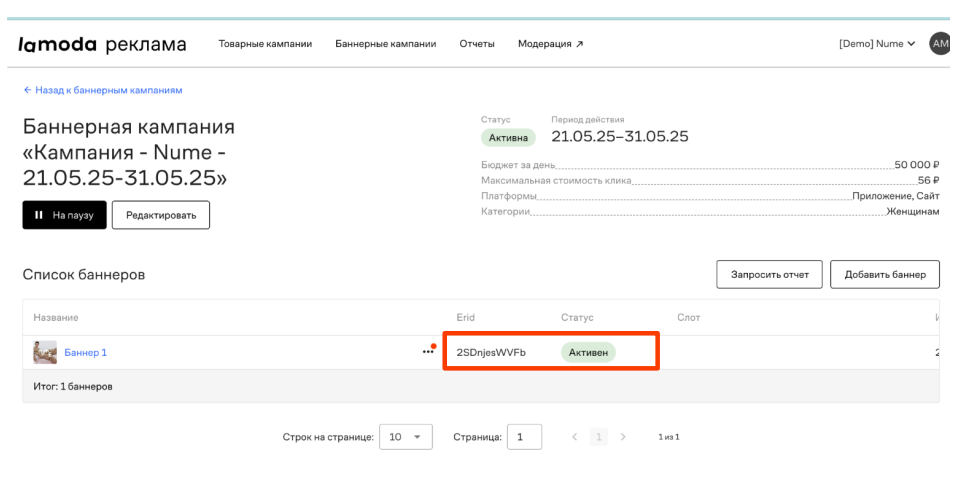Click the Список баннеров heading
Image resolution: width=967 pixels, height=477 pixels.
84,275
